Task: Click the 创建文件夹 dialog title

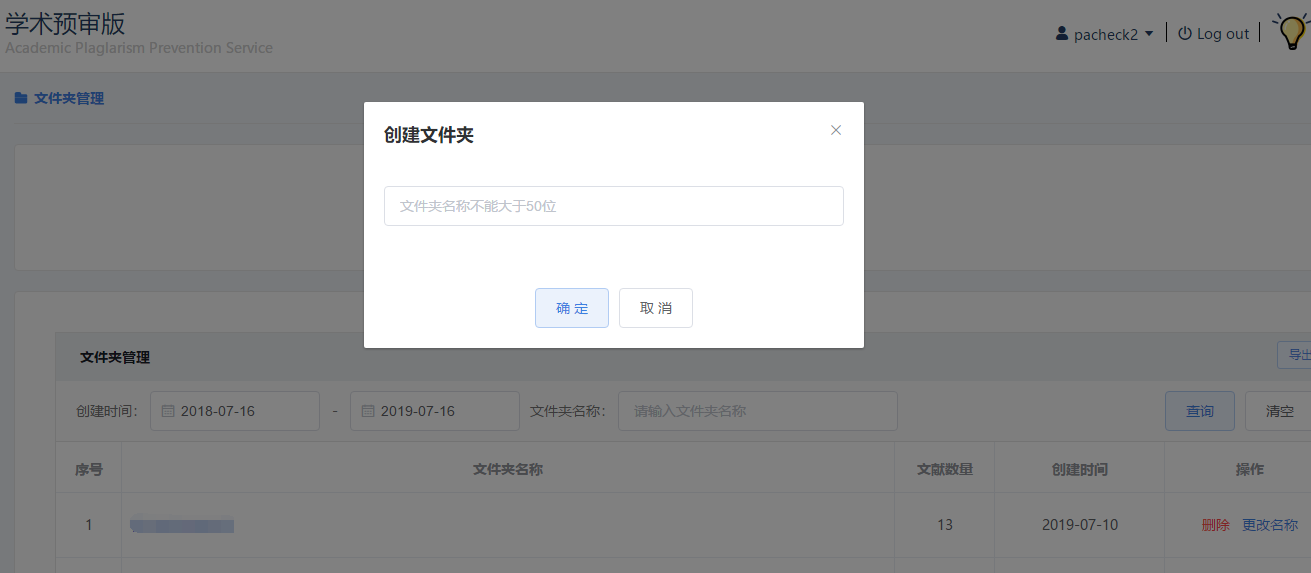Action: (x=429, y=135)
